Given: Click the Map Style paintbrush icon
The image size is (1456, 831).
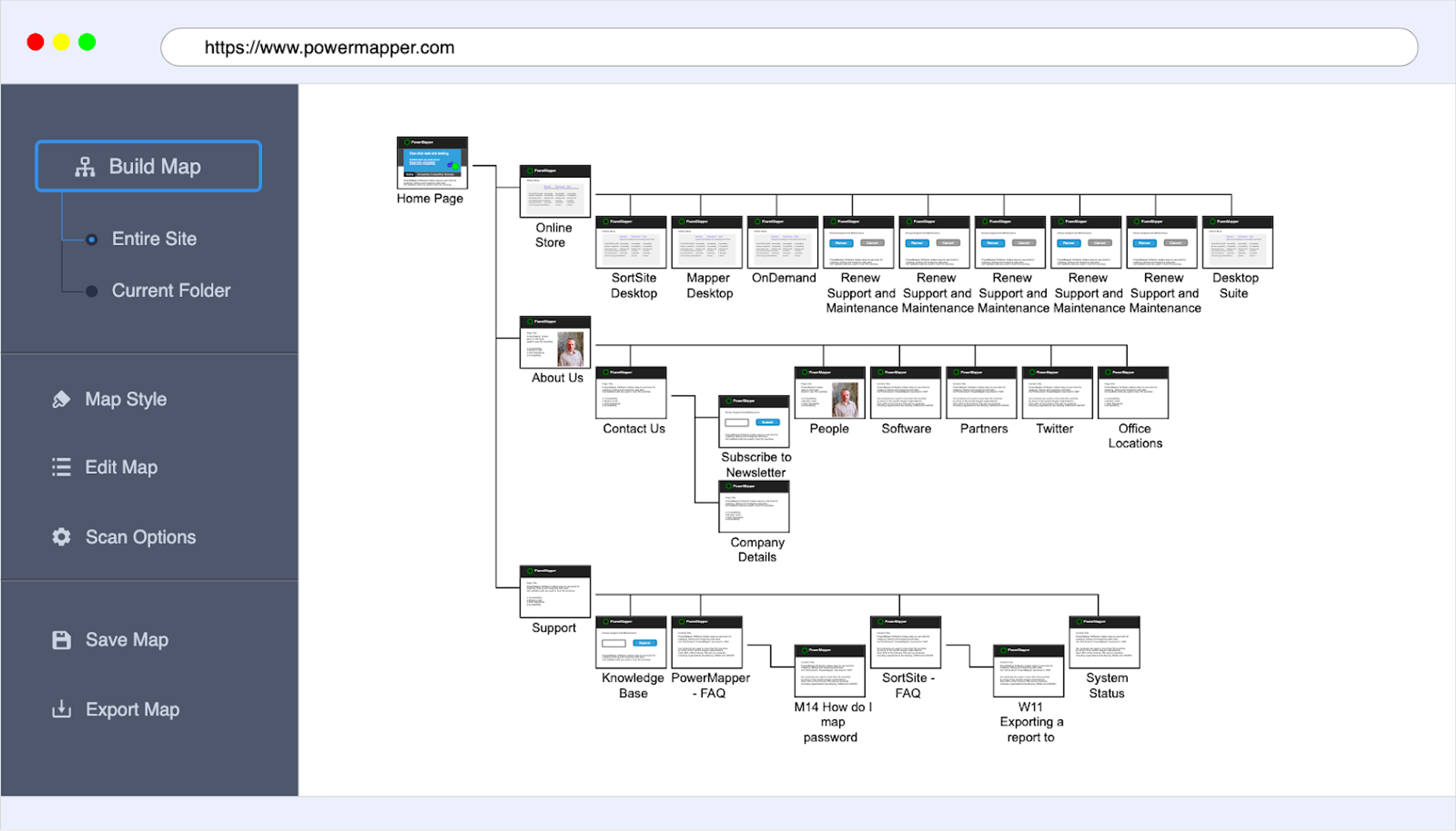Looking at the screenshot, I should (x=61, y=399).
